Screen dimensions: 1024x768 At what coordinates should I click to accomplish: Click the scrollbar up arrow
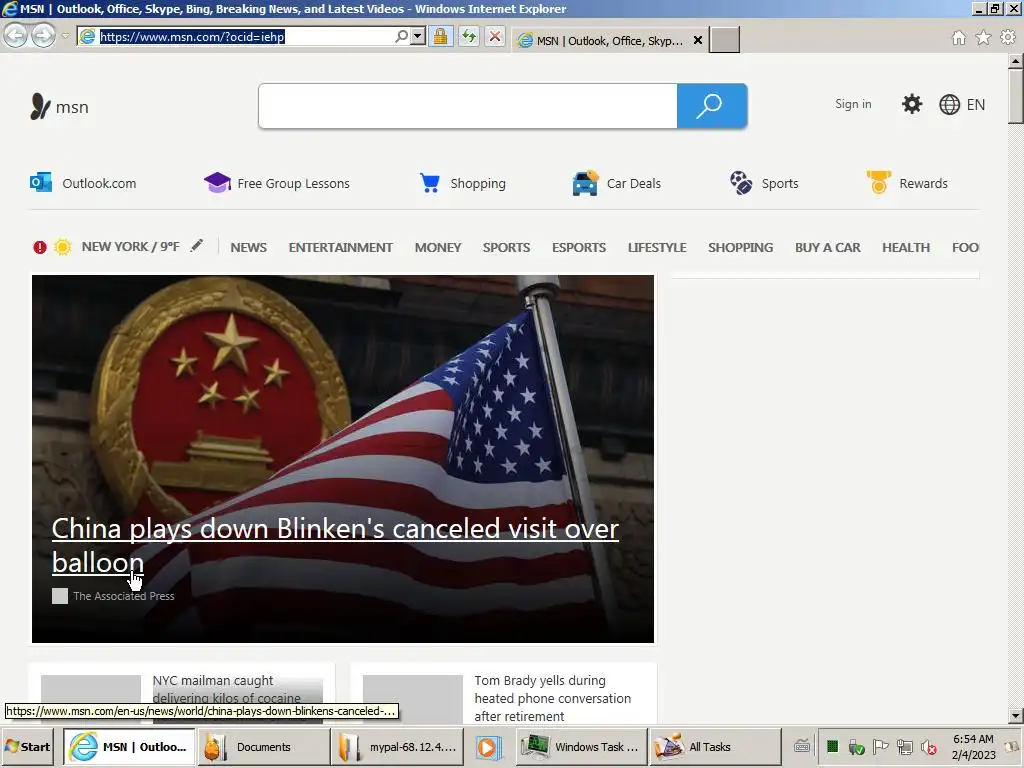pyautogui.click(x=1016, y=61)
